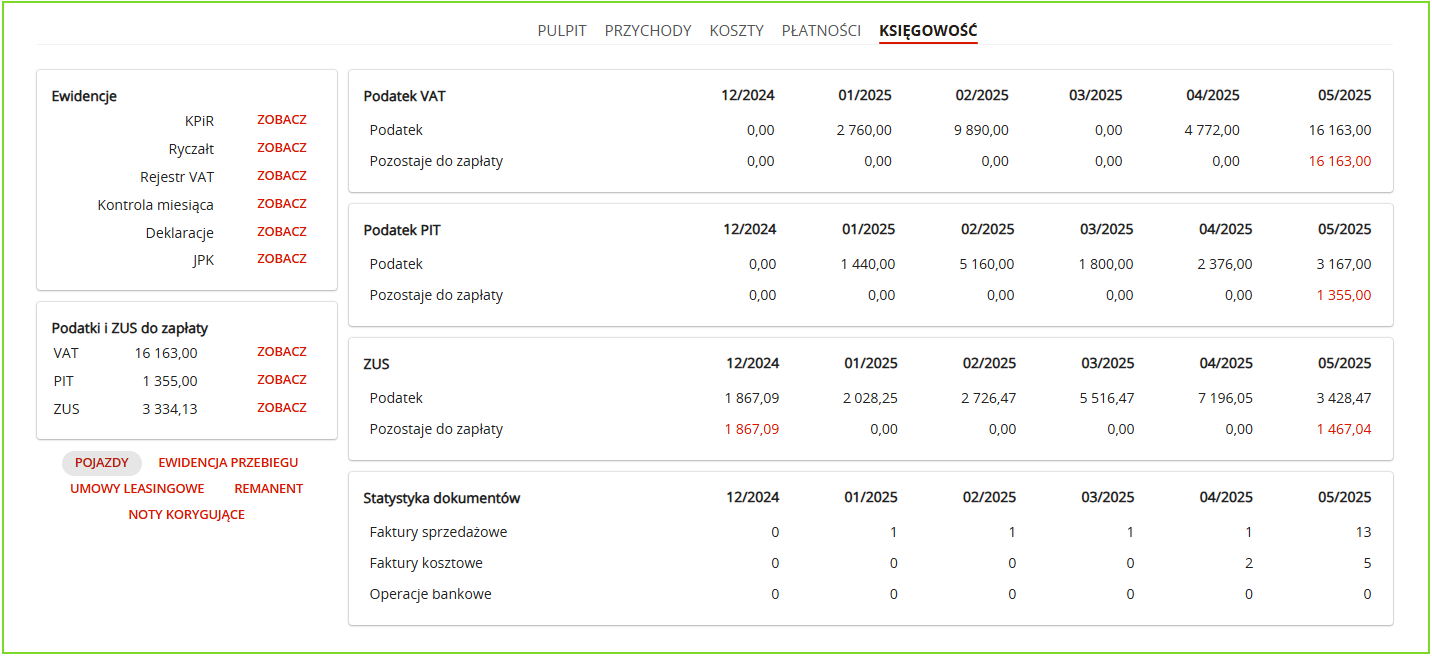Go to the KOSZTY tab
Viewport: 1432px width, 657px height.
point(736,31)
